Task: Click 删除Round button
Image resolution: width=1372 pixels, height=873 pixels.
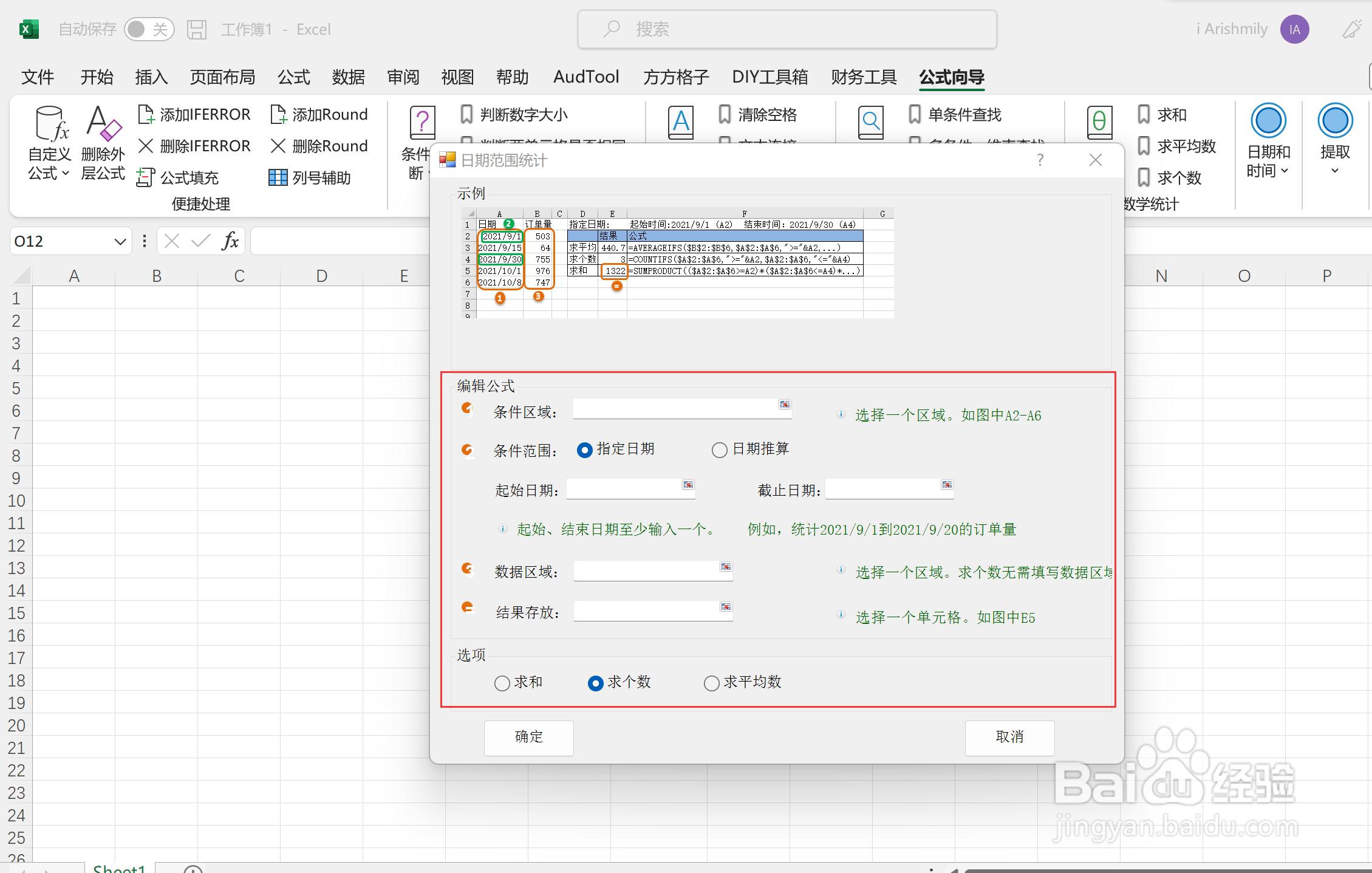Action: 319,146
